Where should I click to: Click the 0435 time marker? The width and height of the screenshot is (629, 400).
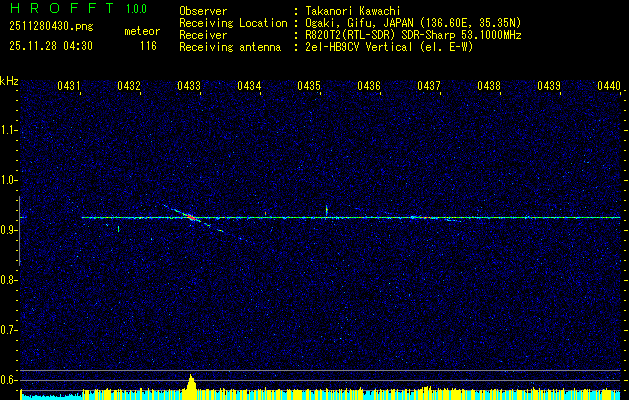(309, 86)
